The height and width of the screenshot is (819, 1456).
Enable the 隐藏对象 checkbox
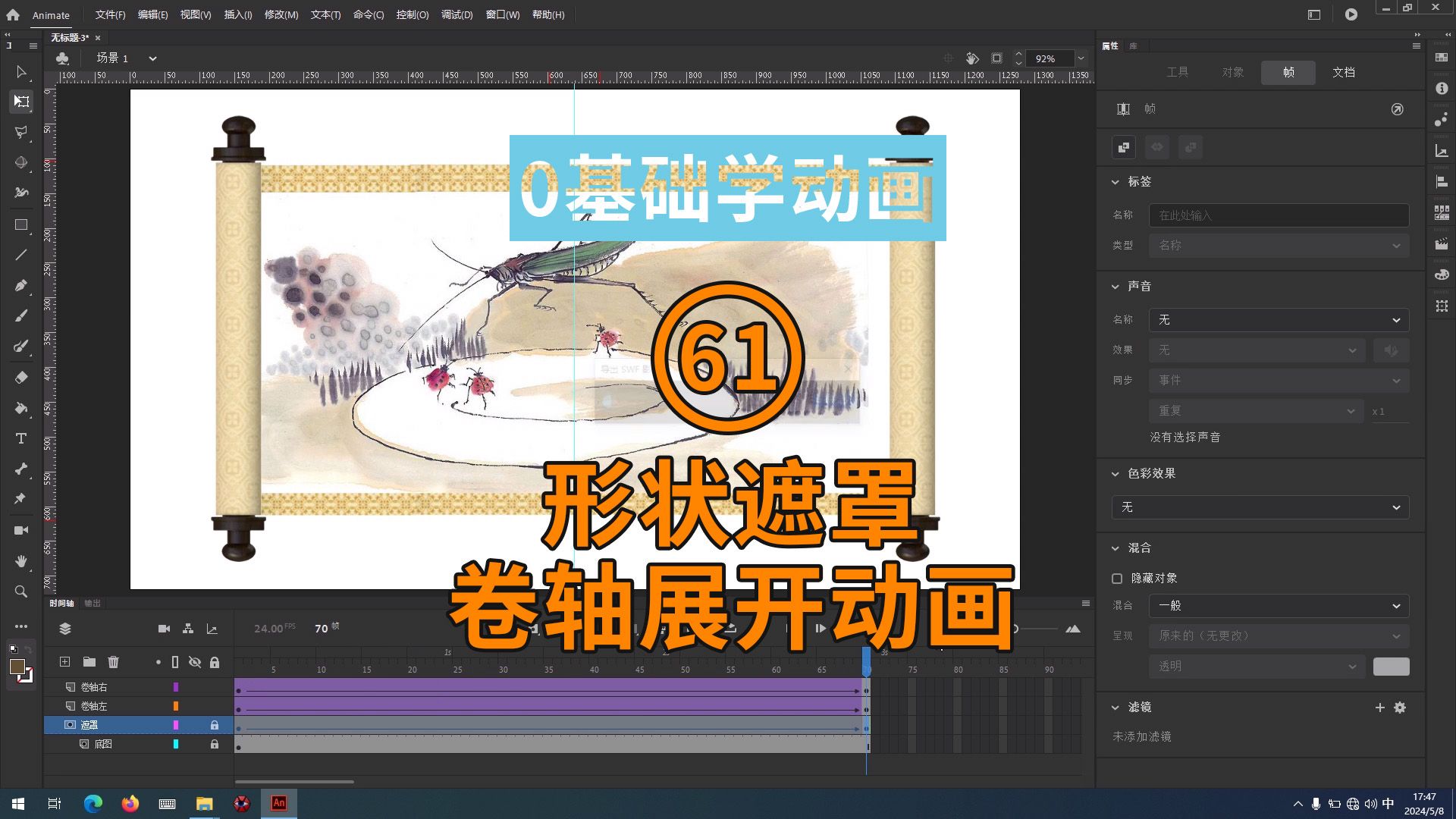click(x=1117, y=579)
